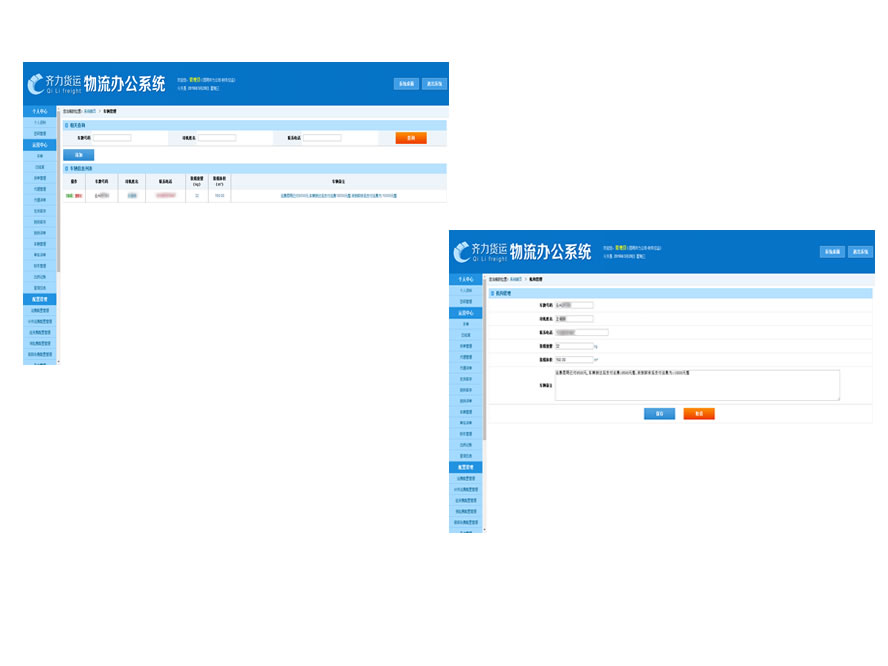
Task: Click the orange search button in the query bar
Action: coord(410,138)
